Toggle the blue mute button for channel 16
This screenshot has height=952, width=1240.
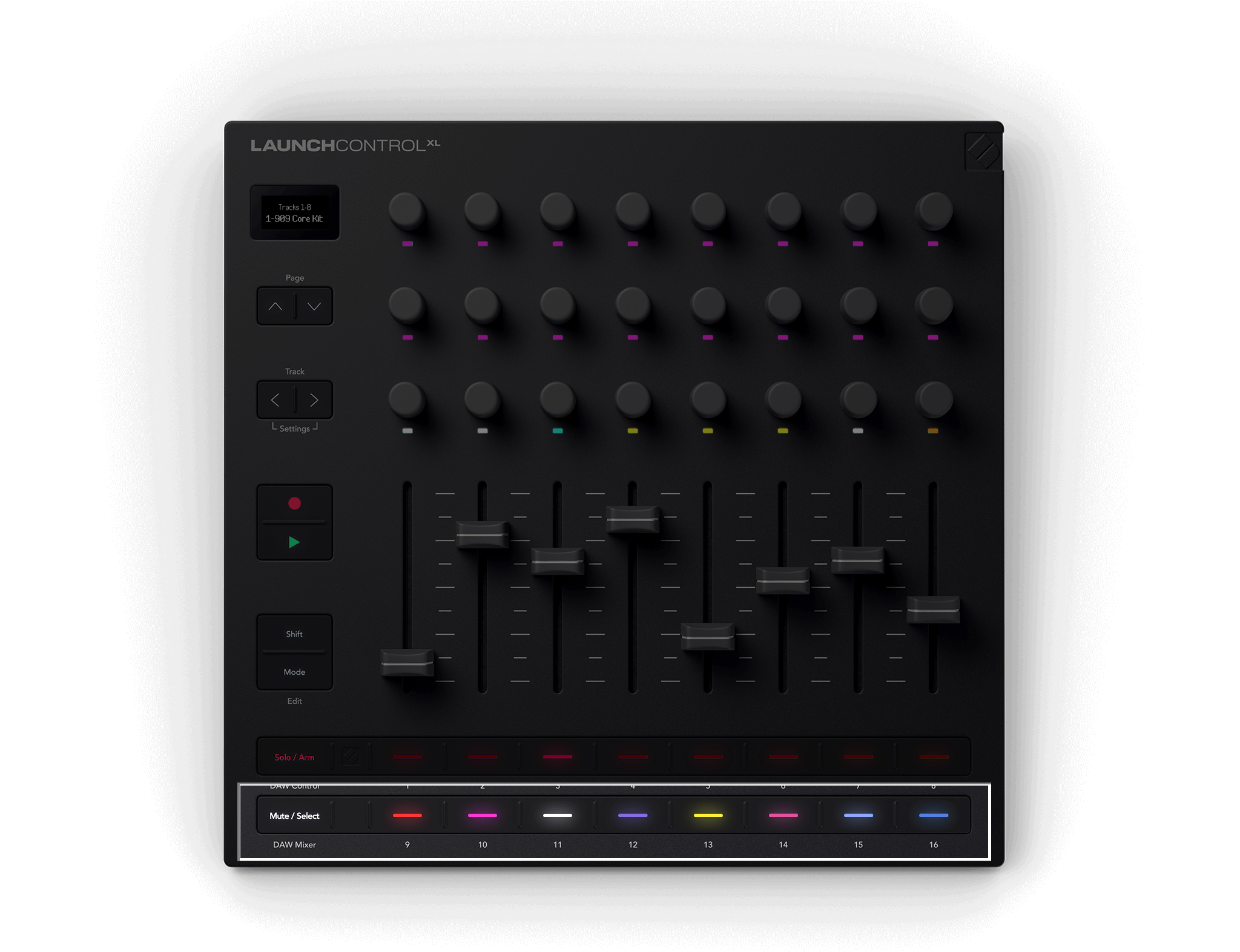pyautogui.click(x=933, y=816)
